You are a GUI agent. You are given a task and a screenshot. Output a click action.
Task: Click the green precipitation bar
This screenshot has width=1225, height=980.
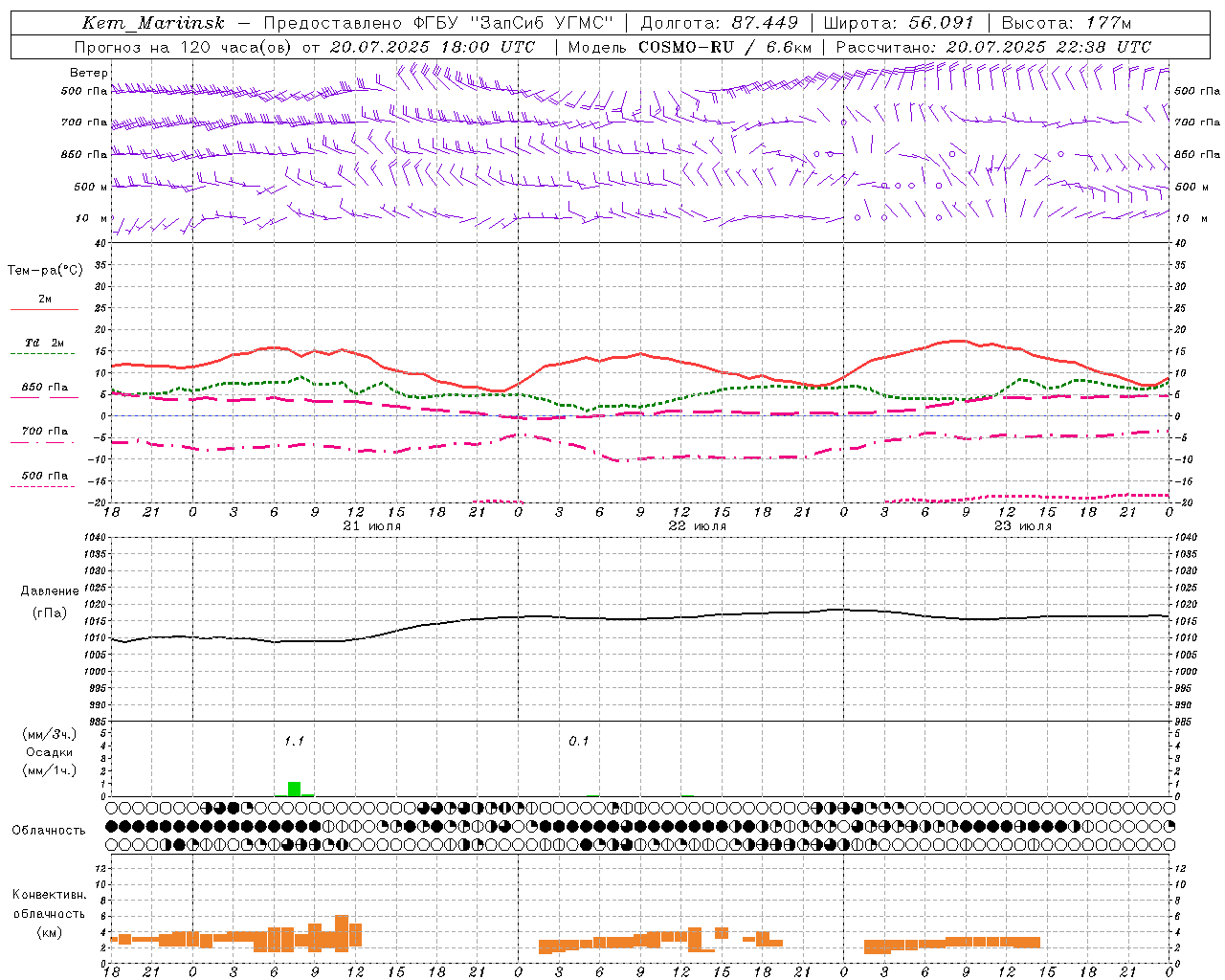click(x=294, y=789)
